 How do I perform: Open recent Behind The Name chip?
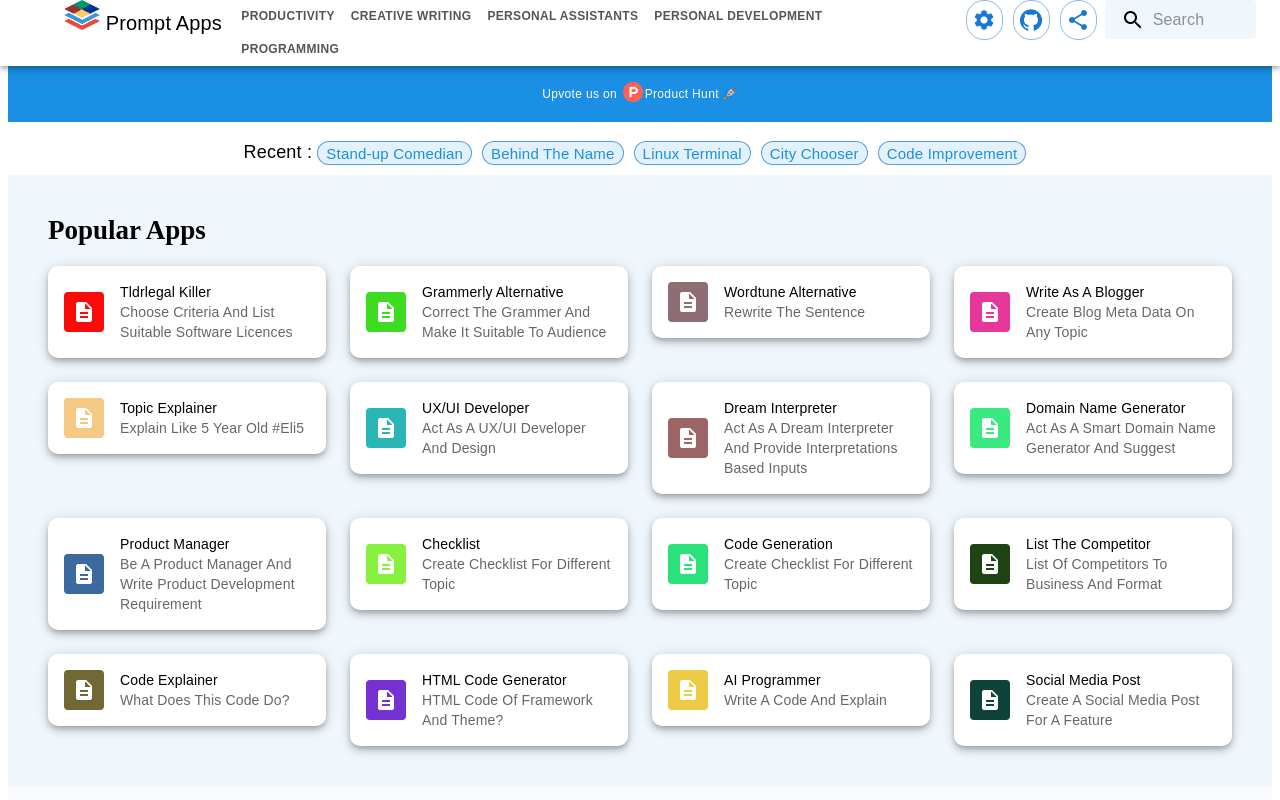(553, 153)
